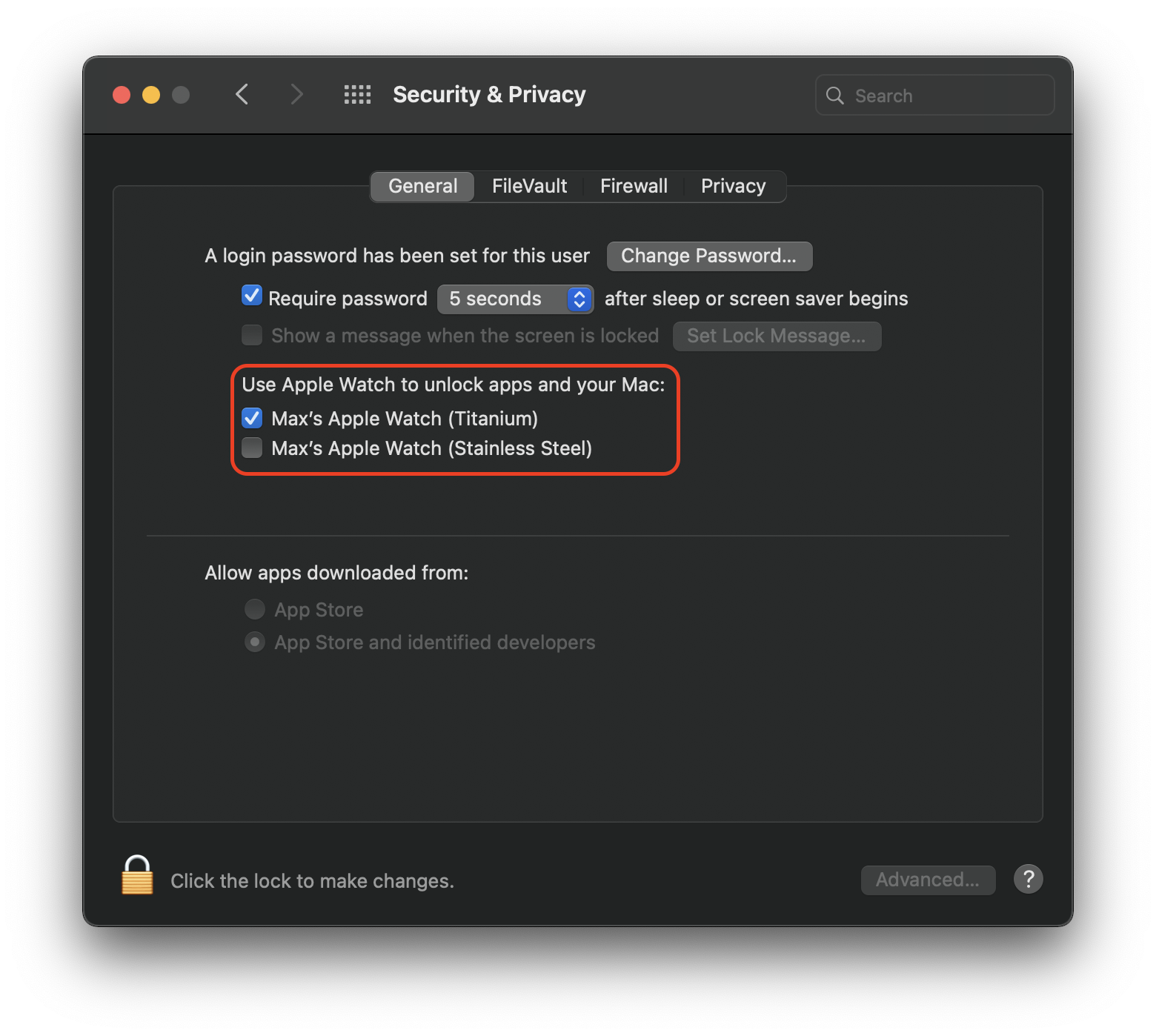Click the stepper arrows beside 5 seconds
The image size is (1156, 1036).
click(x=579, y=299)
